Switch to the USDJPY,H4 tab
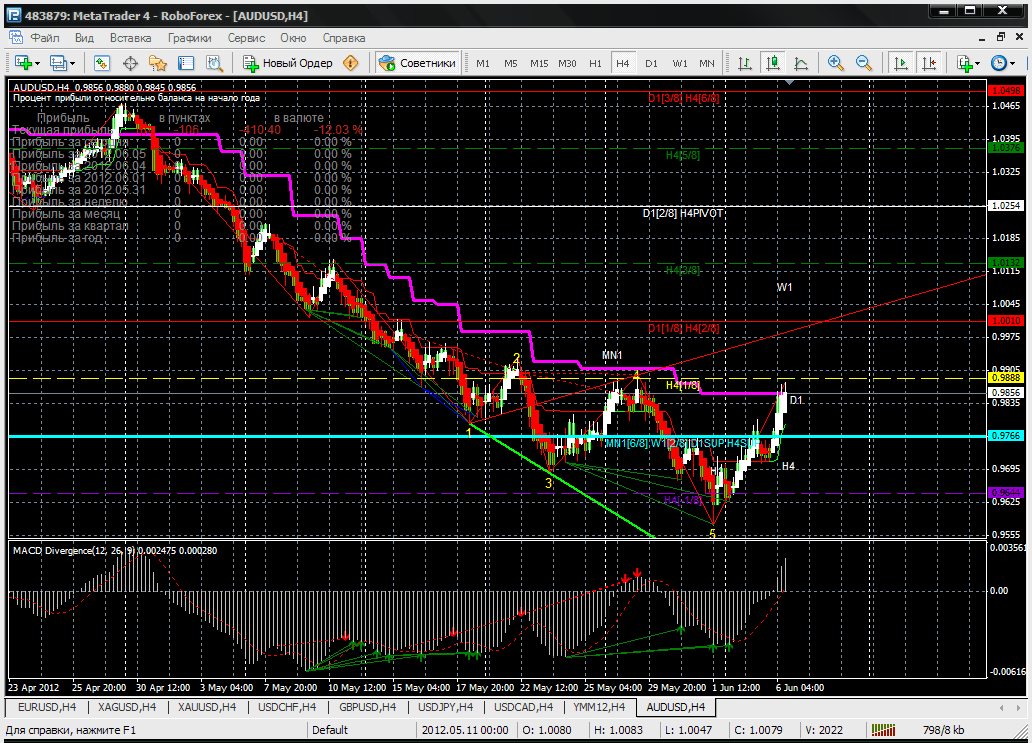Viewport: 1032px width, 743px height. 446,707
